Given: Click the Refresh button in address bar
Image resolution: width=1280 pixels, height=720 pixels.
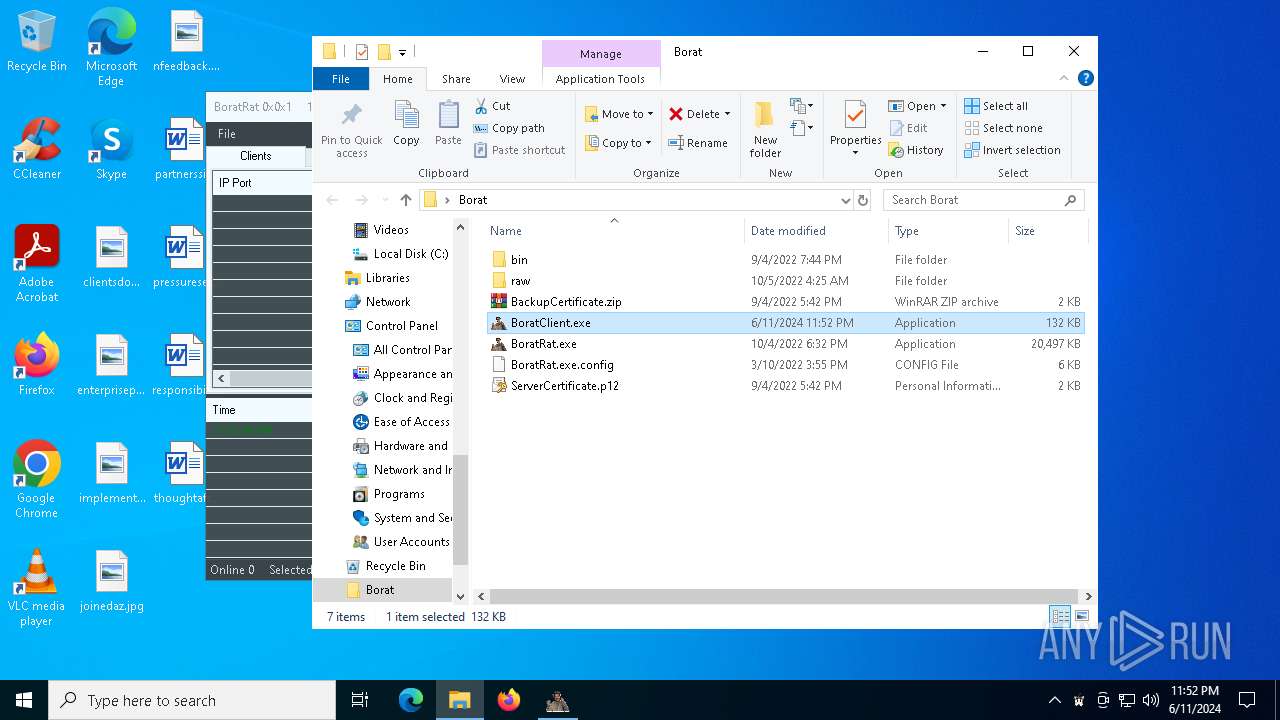Looking at the screenshot, I should pos(863,200).
